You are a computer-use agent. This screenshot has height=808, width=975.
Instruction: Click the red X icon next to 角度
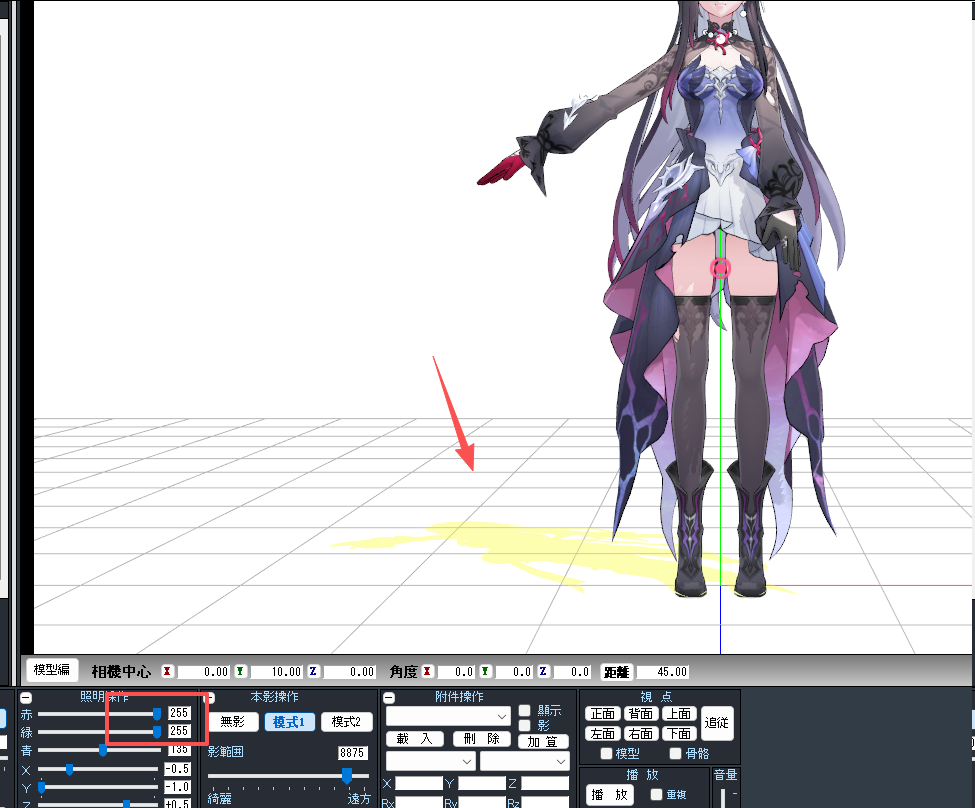(x=427, y=672)
